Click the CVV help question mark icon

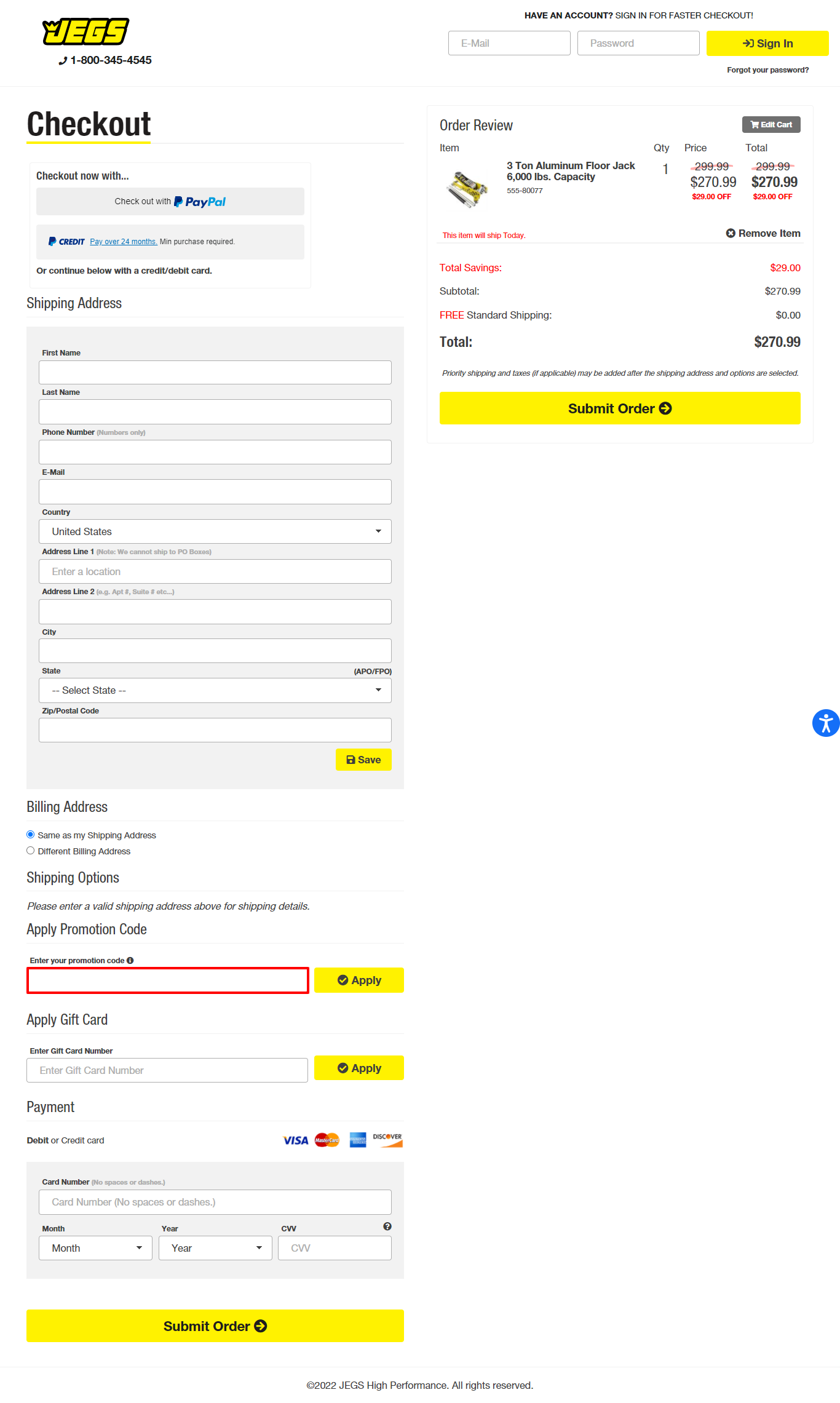(x=387, y=1226)
